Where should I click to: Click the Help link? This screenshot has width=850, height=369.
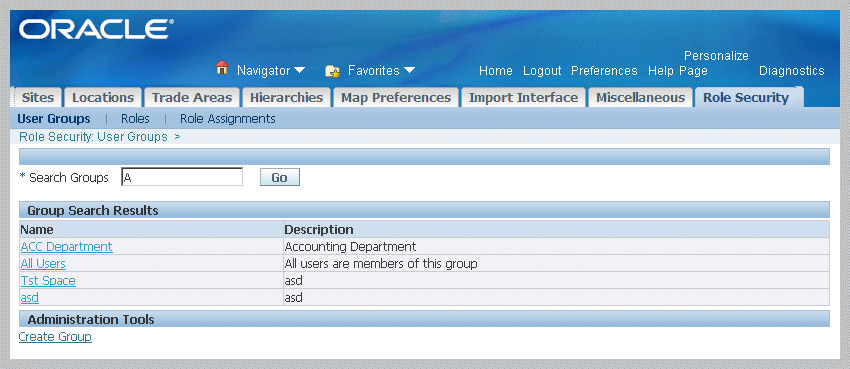pos(661,71)
